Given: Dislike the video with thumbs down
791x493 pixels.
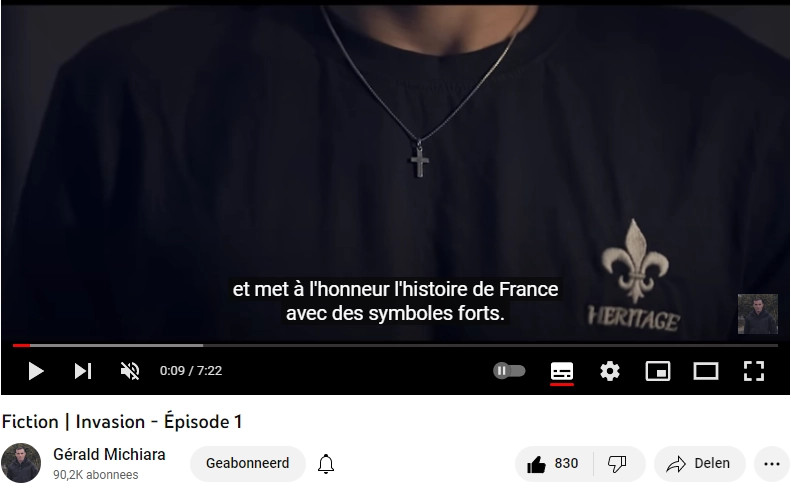Looking at the screenshot, I should (617, 463).
